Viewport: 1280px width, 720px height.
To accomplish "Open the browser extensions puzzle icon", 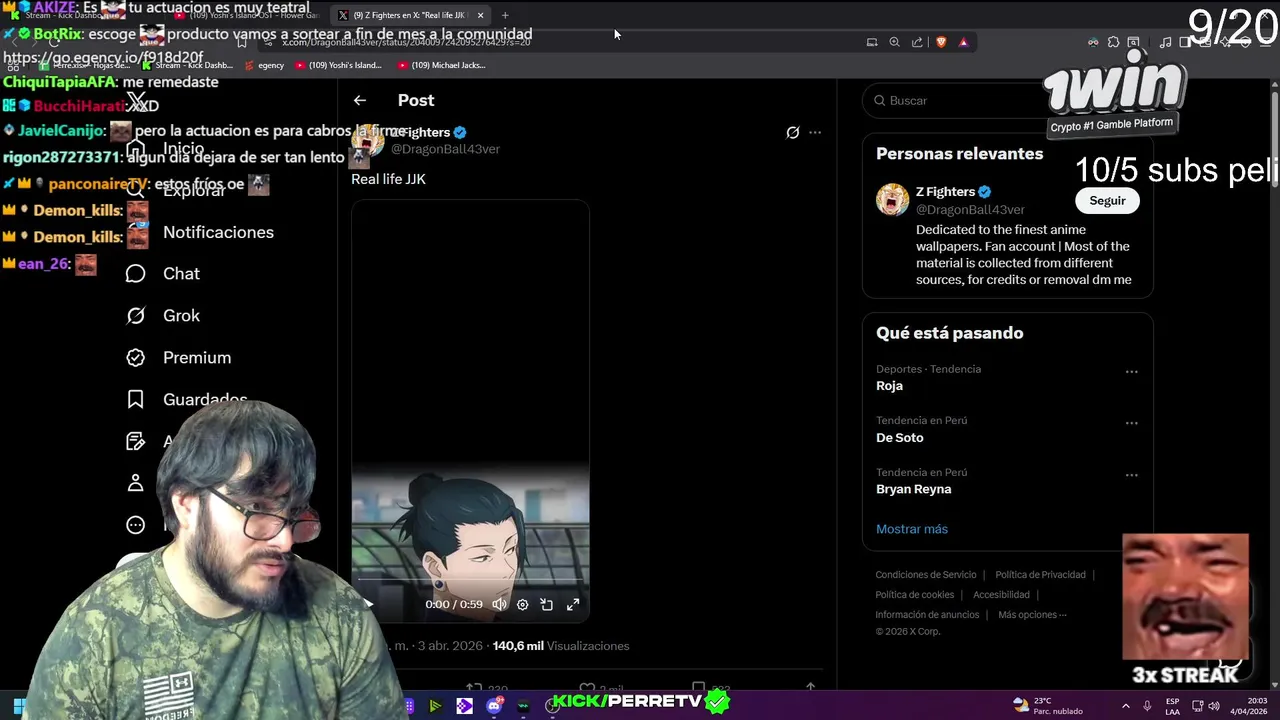I will coord(1113,42).
